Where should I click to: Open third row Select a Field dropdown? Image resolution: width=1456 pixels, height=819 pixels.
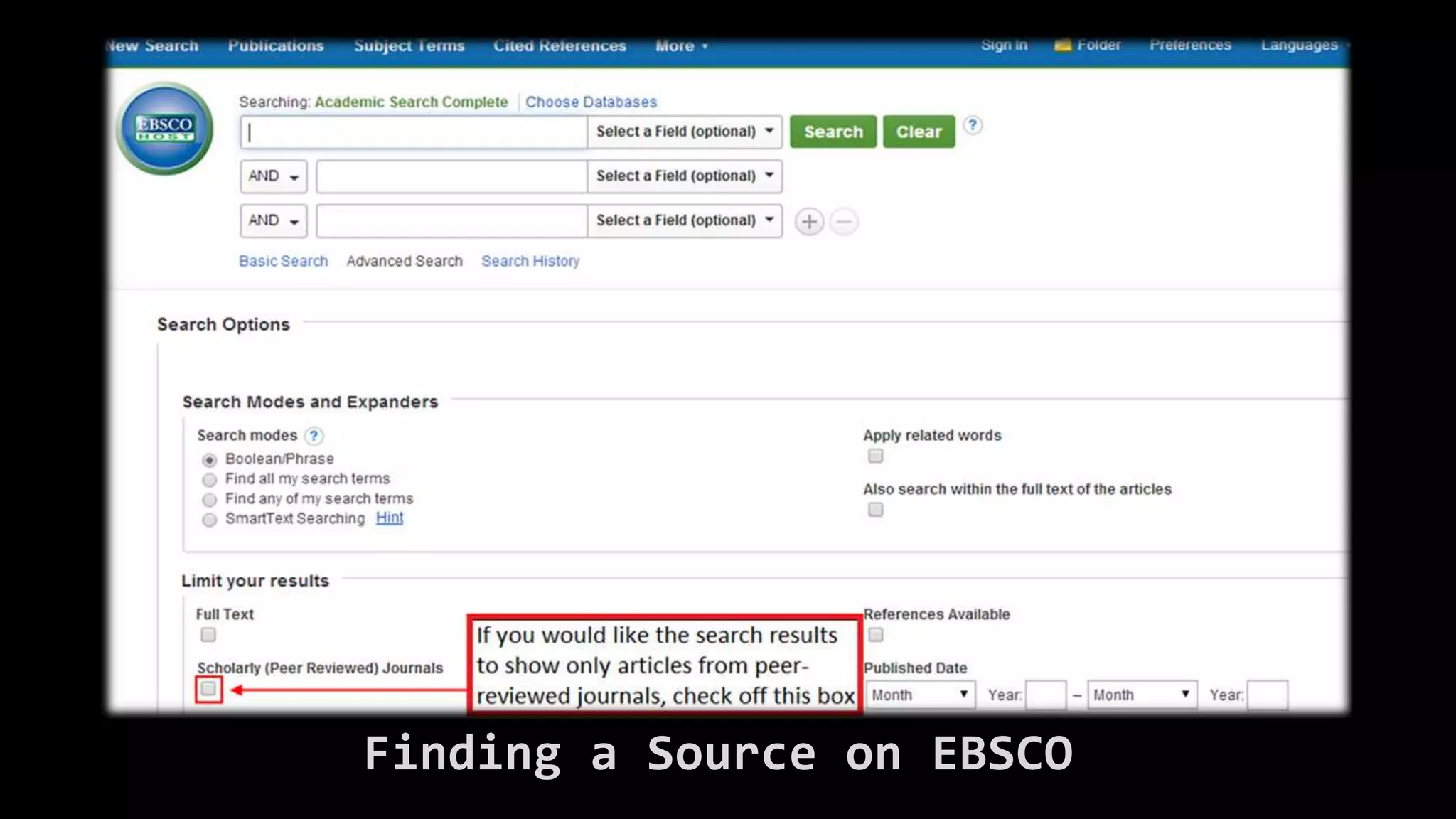point(685,220)
